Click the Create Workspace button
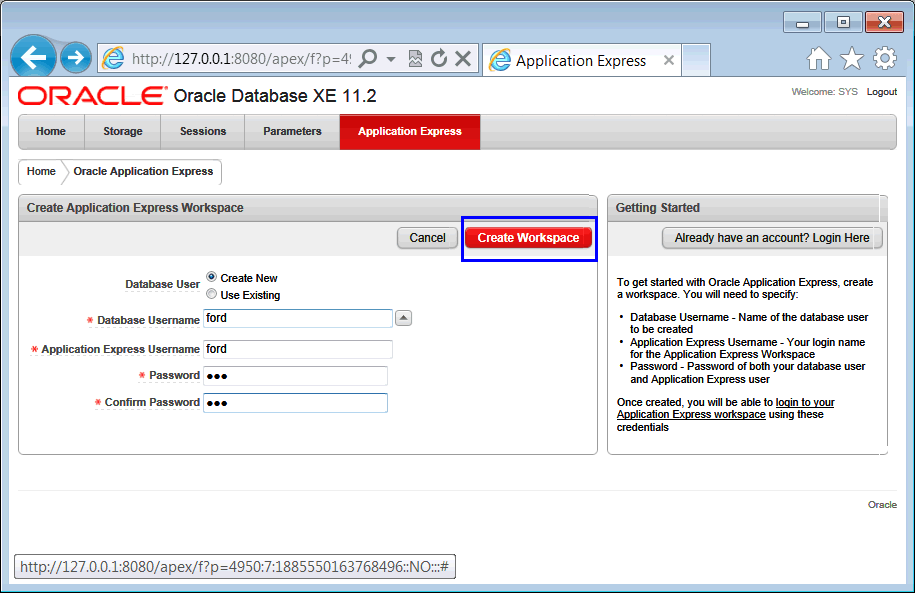 (x=528, y=238)
